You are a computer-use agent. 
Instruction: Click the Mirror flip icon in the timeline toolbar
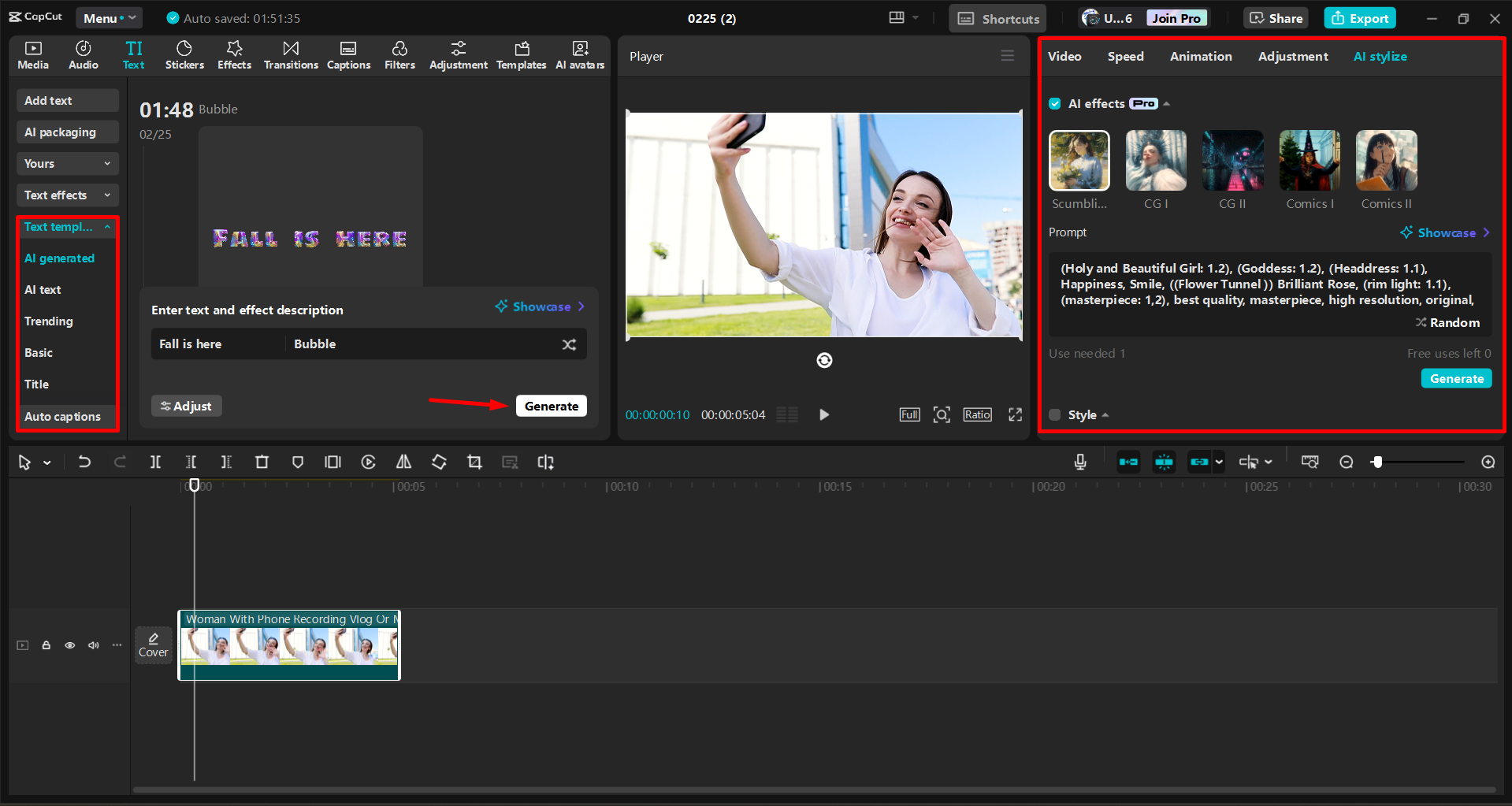(x=403, y=462)
